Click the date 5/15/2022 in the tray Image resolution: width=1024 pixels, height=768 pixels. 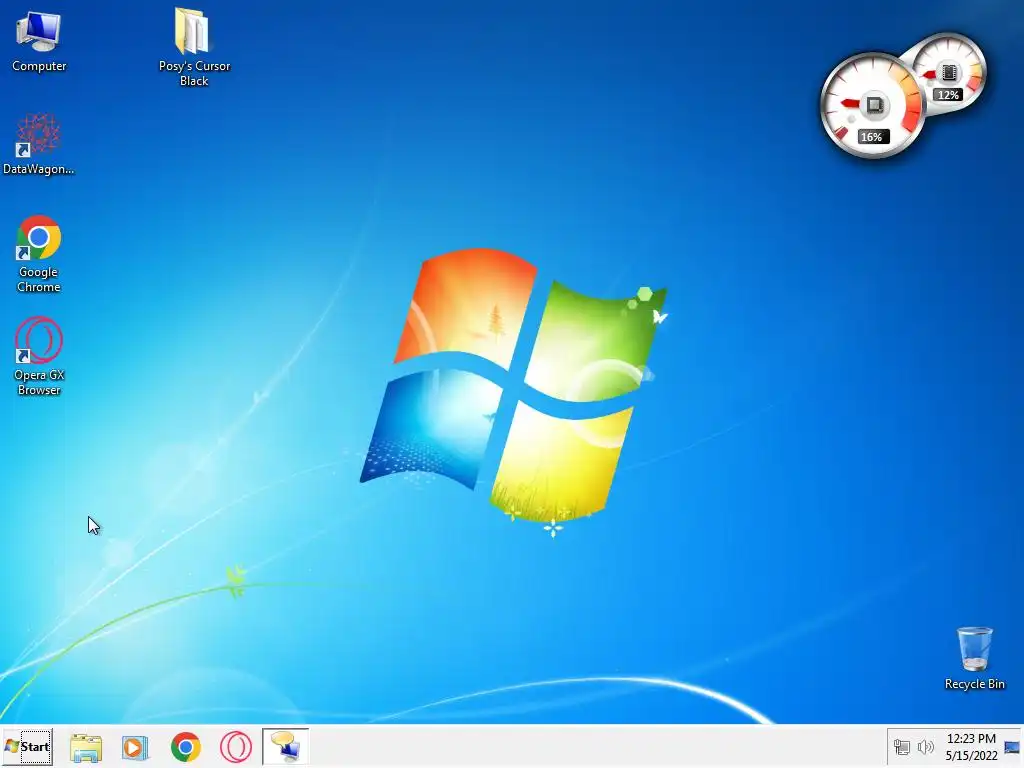click(x=971, y=756)
